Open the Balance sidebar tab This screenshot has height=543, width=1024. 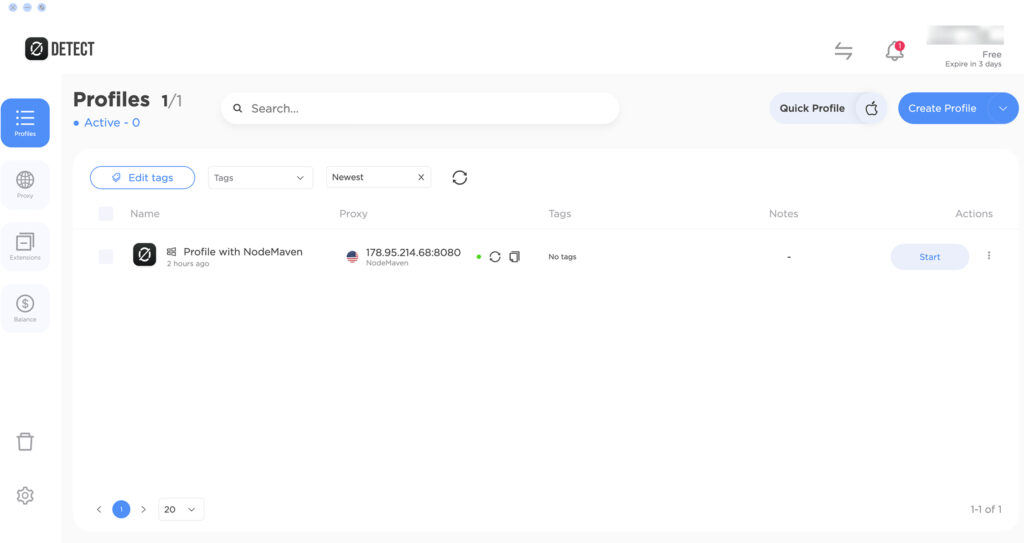[25, 307]
